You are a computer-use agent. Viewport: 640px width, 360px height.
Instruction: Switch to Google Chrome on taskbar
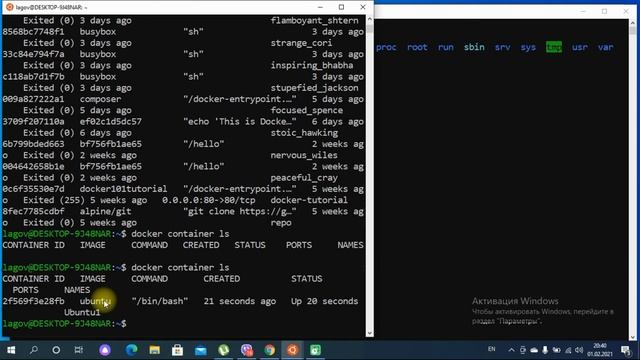click(269, 350)
